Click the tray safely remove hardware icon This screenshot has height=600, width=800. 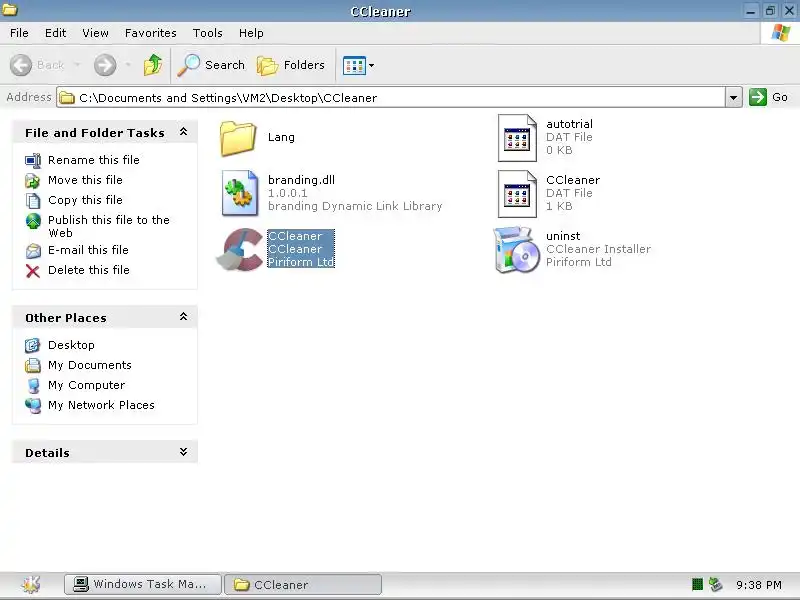[x=715, y=584]
